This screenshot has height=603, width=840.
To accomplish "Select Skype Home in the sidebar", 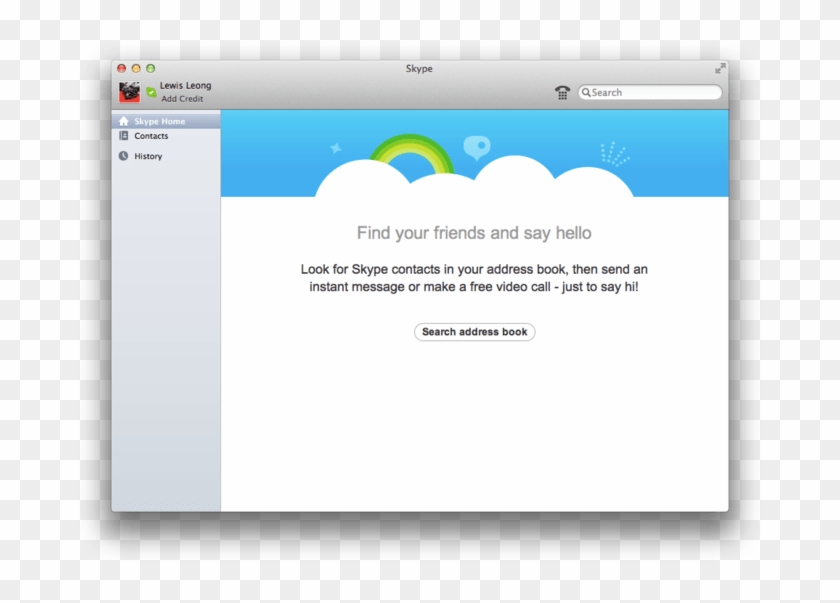I will click(158, 120).
